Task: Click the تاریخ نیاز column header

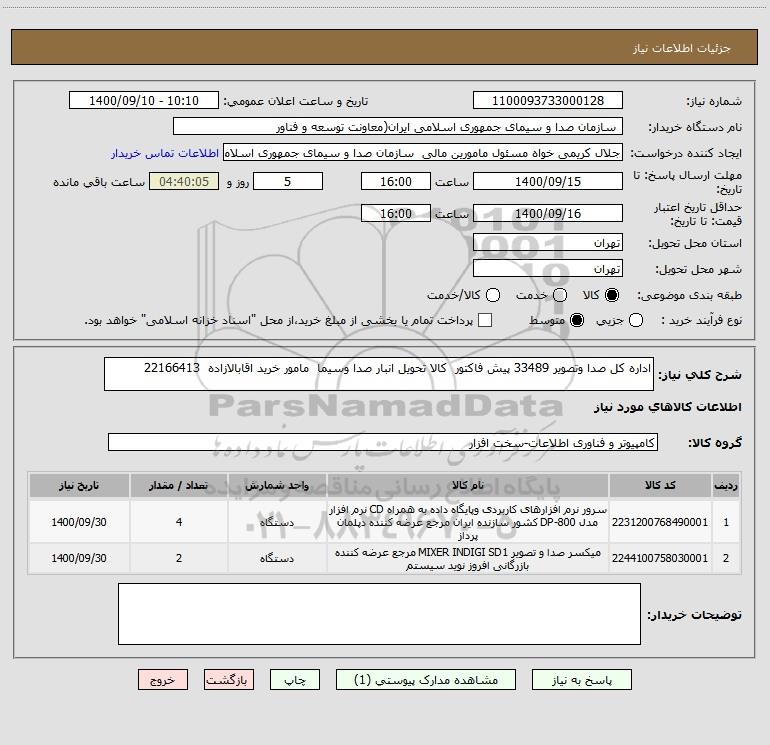Action: tap(79, 485)
